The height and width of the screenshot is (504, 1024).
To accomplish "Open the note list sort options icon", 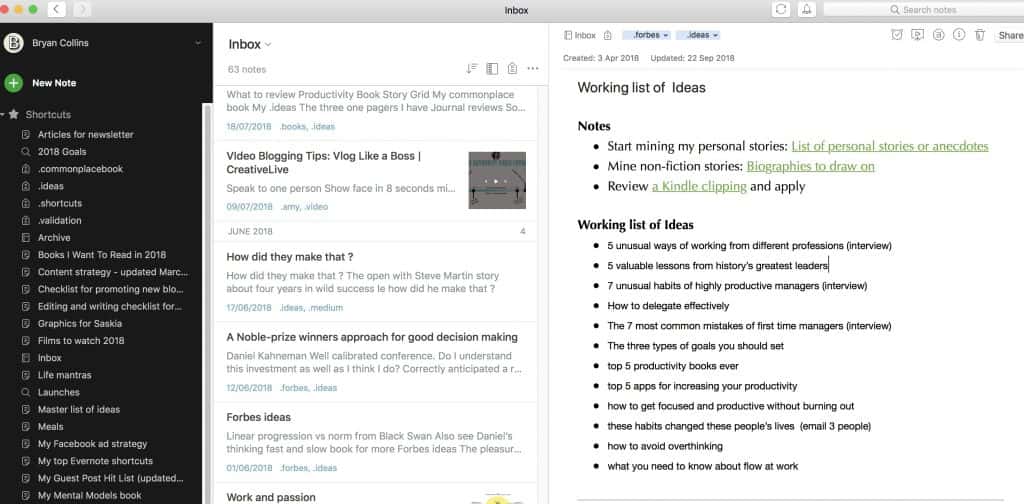I will point(472,69).
